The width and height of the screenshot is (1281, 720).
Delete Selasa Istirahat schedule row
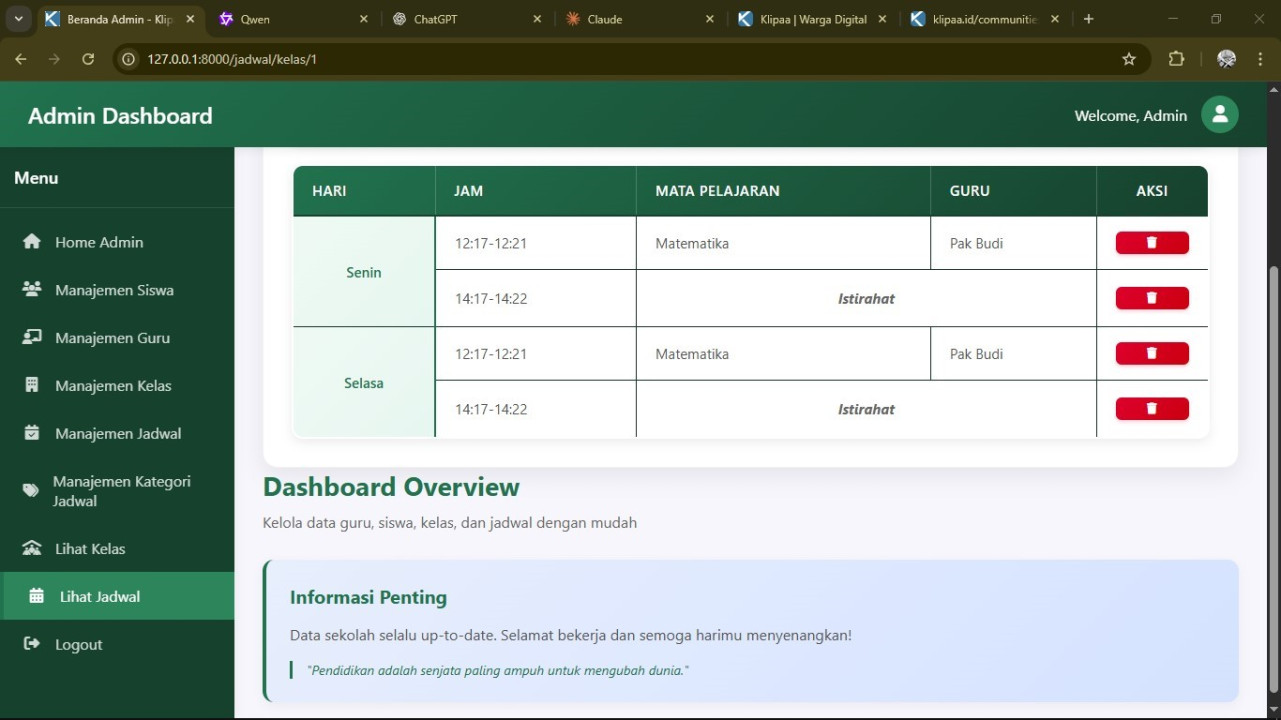pyautogui.click(x=1151, y=408)
